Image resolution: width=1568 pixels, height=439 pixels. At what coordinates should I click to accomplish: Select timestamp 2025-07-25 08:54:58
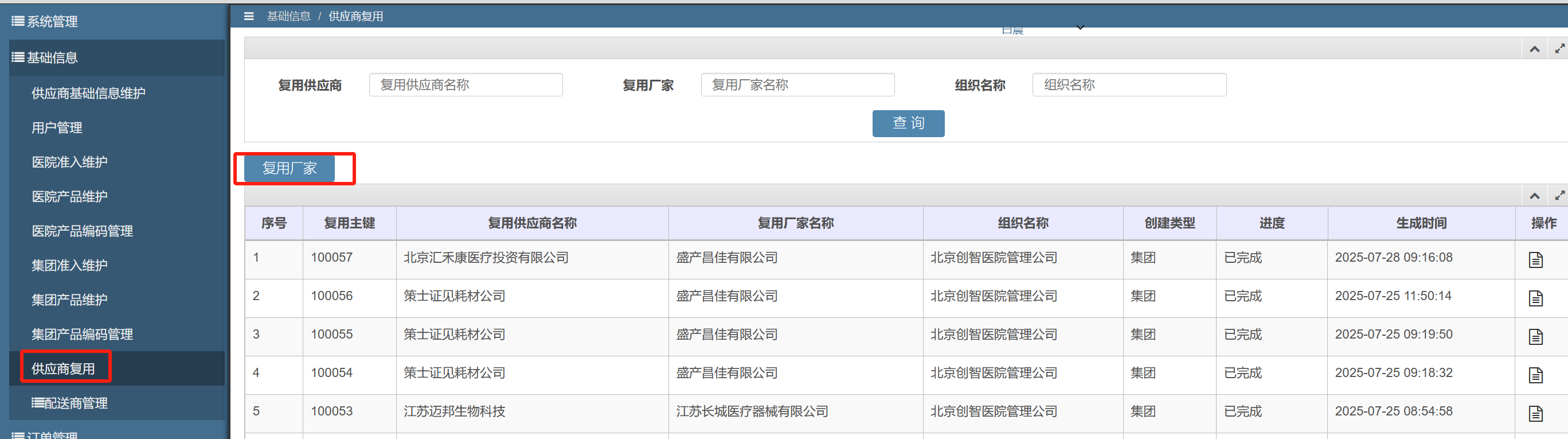(1393, 411)
